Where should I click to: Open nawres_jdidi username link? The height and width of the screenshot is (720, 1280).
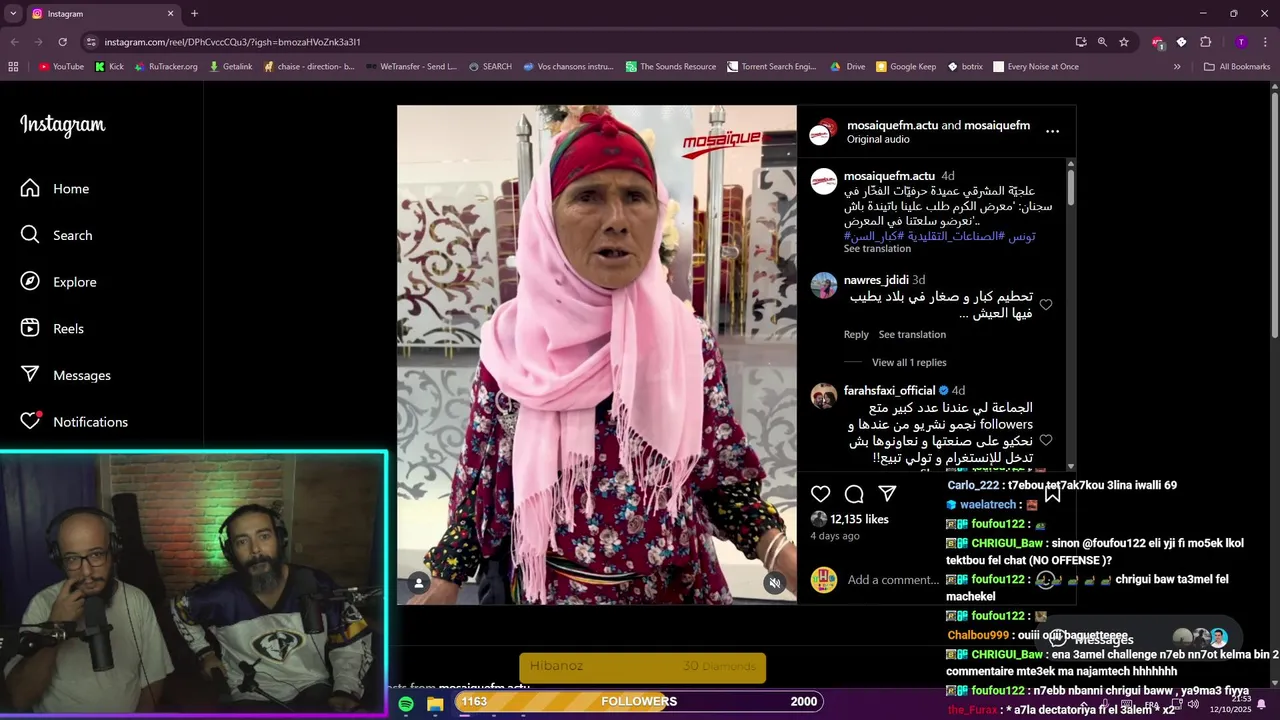coord(876,280)
